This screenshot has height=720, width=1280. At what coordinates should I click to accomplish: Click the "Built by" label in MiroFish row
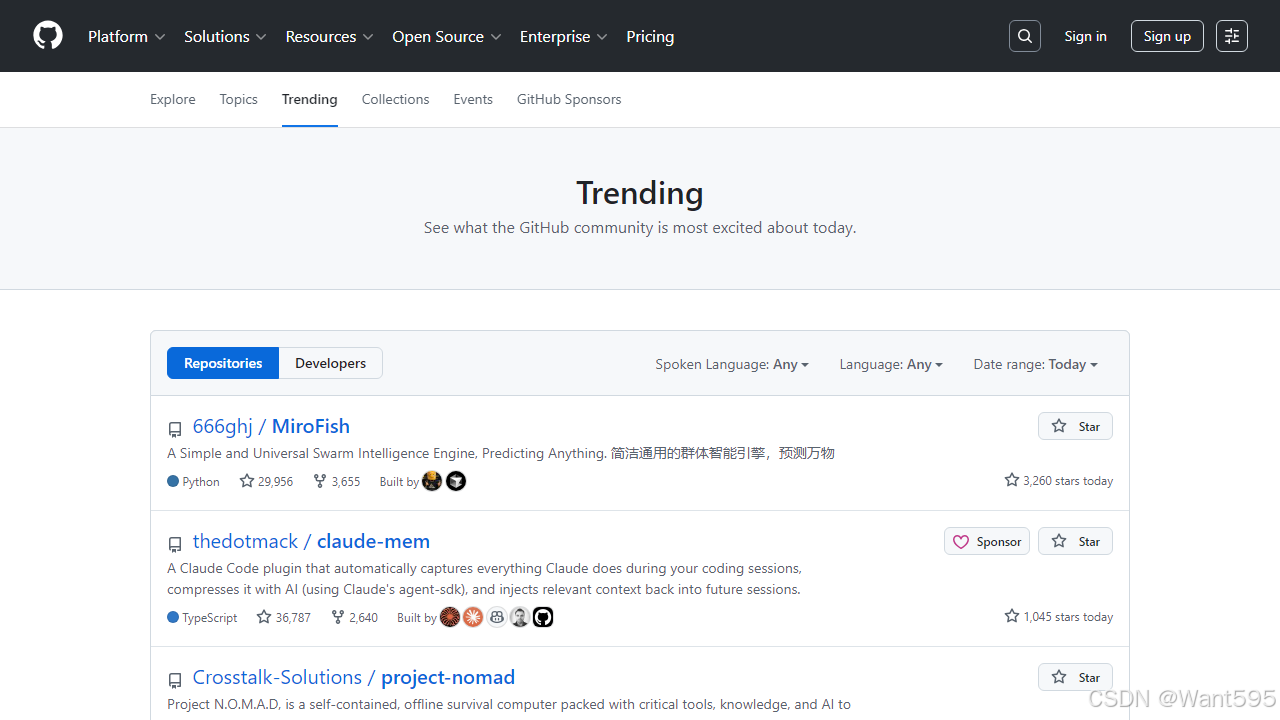399,482
